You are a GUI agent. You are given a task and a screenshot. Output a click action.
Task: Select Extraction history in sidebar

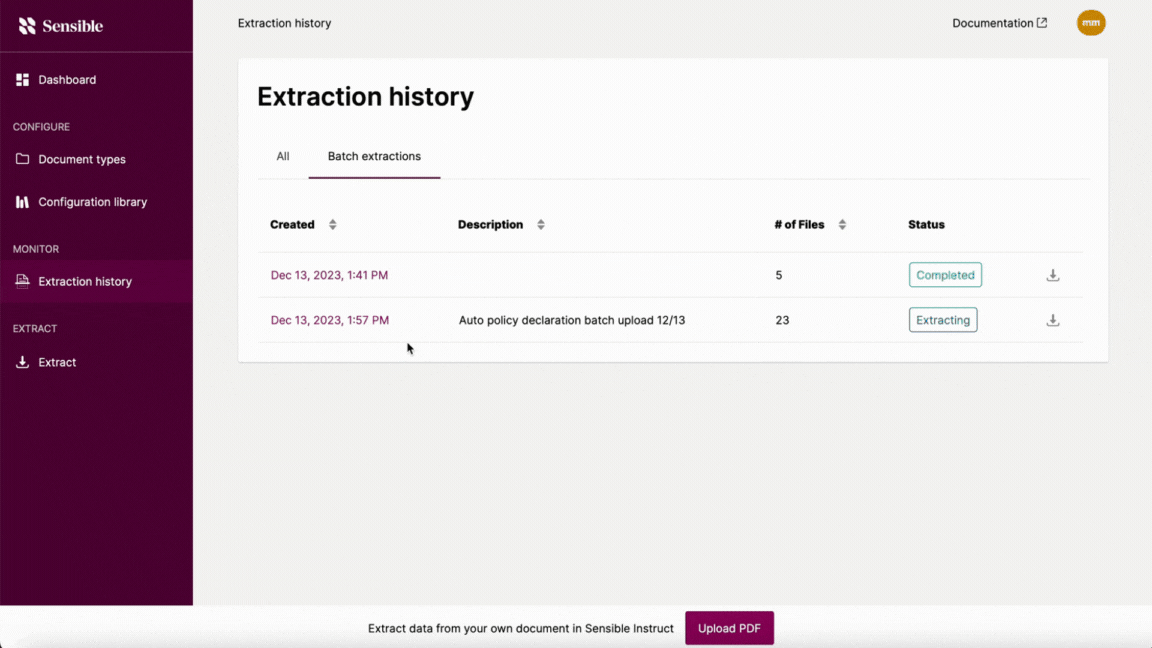96,281
